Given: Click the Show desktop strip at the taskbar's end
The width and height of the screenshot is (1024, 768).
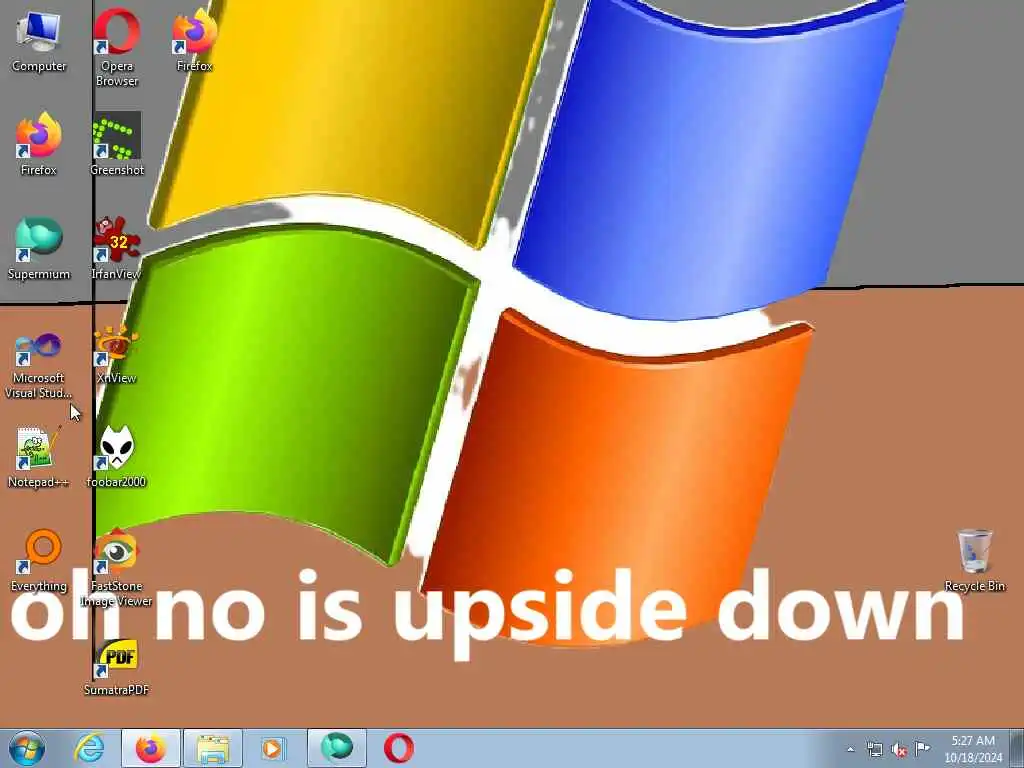Looking at the screenshot, I should click(x=1018, y=748).
